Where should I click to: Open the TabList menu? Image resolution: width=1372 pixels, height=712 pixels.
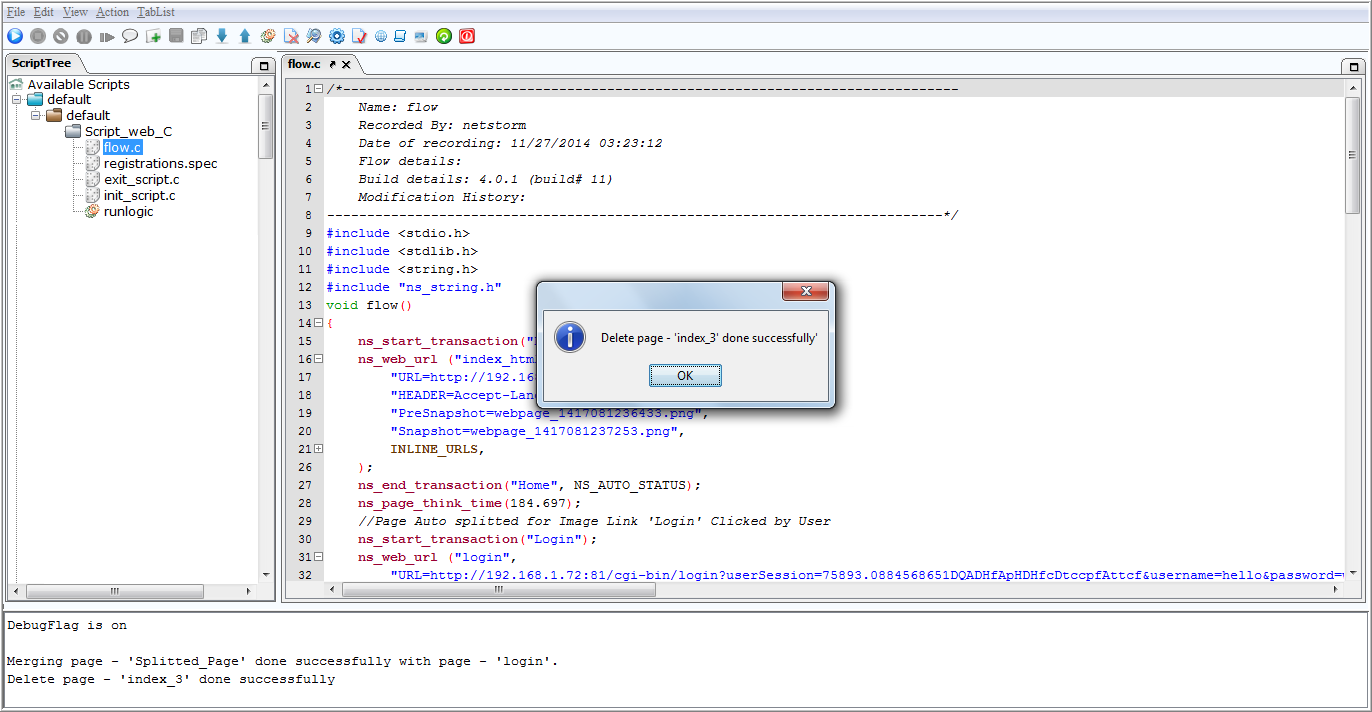pos(156,12)
